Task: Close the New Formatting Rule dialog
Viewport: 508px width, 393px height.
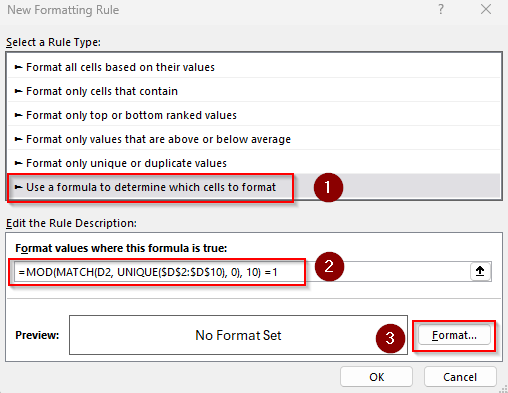Action: coord(486,9)
